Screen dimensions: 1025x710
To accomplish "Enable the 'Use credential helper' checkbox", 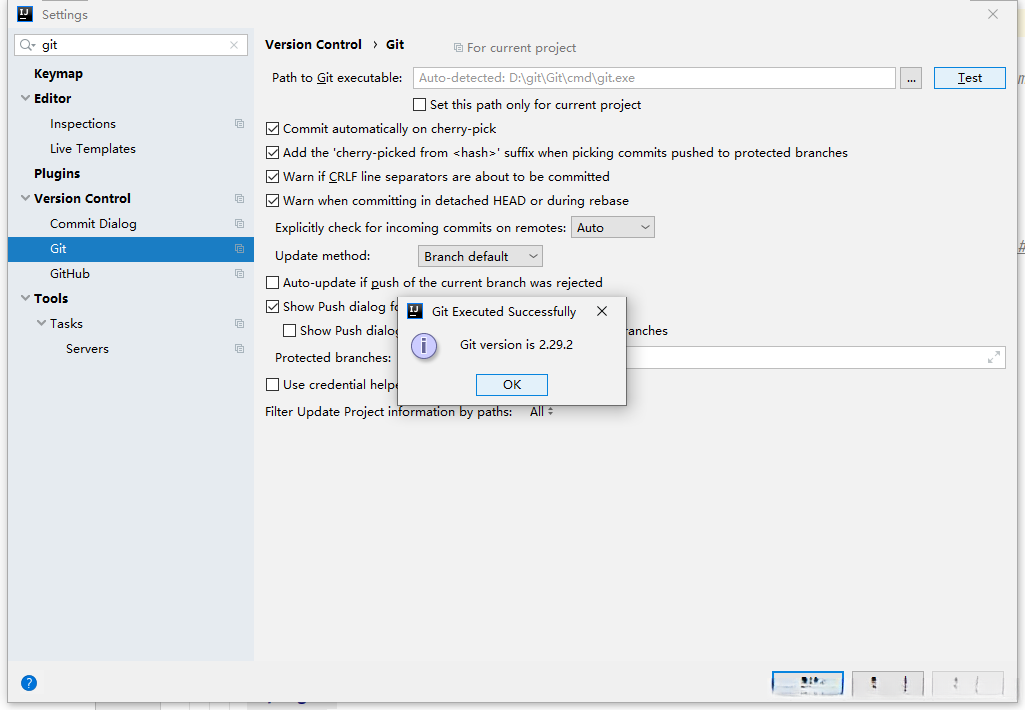I will (x=273, y=384).
